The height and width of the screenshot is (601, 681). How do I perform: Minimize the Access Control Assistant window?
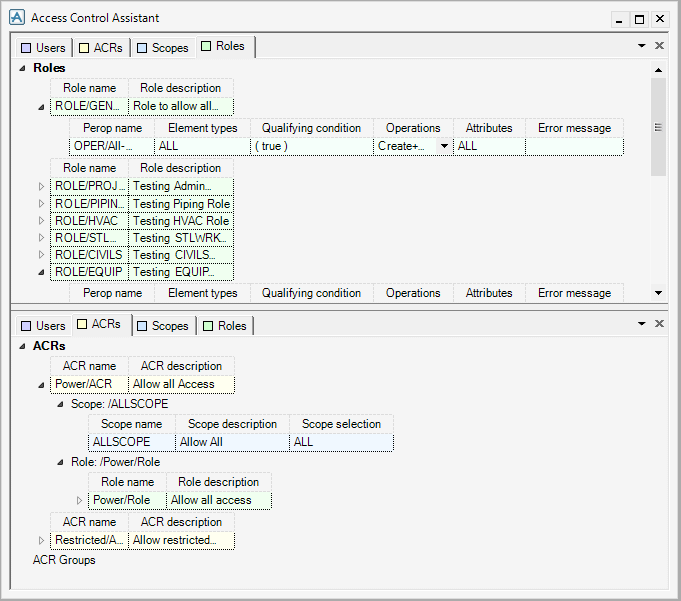click(619, 20)
